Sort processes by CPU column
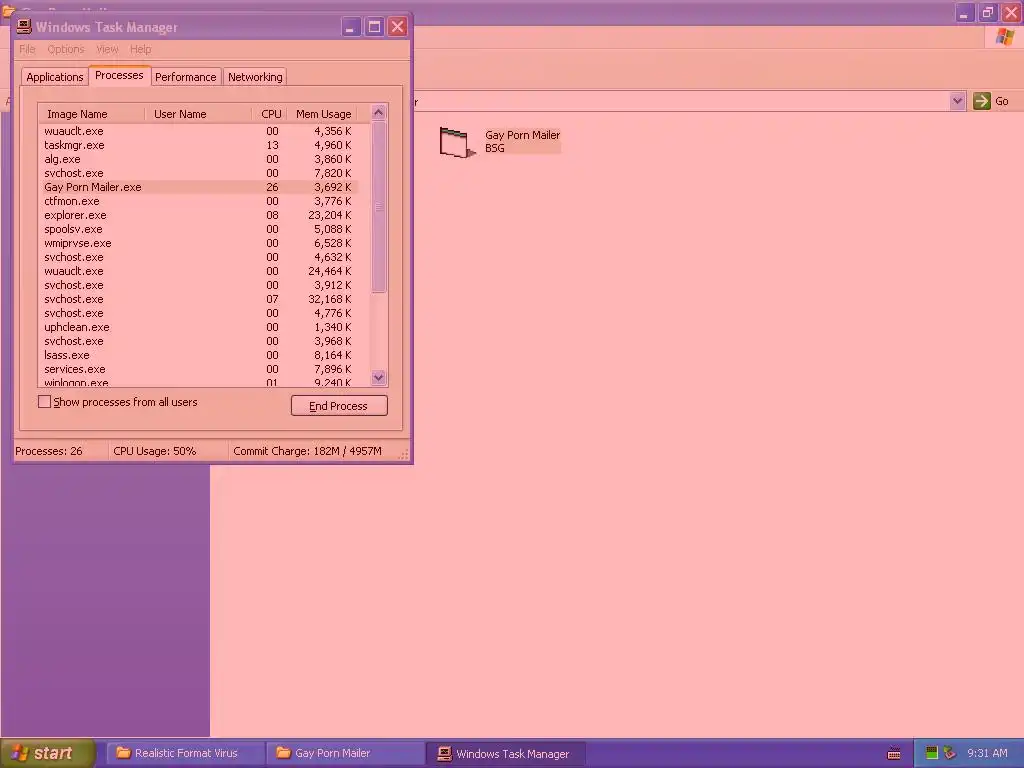The width and height of the screenshot is (1024, 768). [269, 114]
